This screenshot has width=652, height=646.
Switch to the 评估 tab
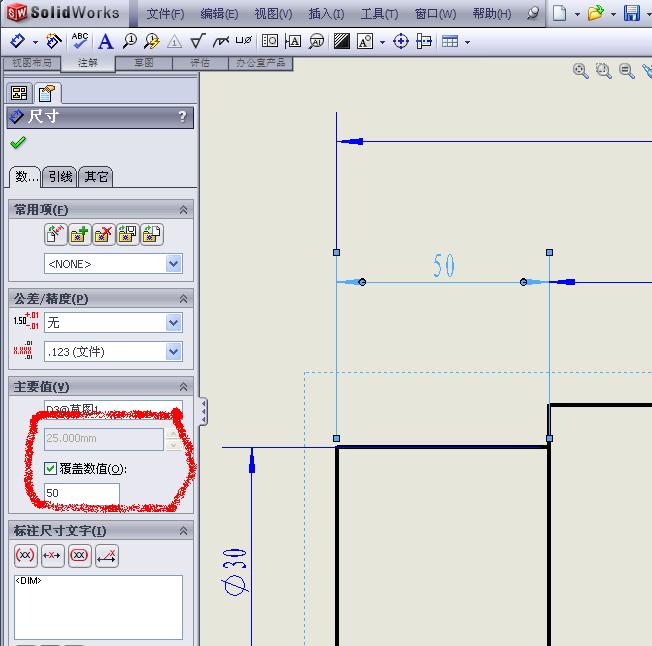[200, 63]
